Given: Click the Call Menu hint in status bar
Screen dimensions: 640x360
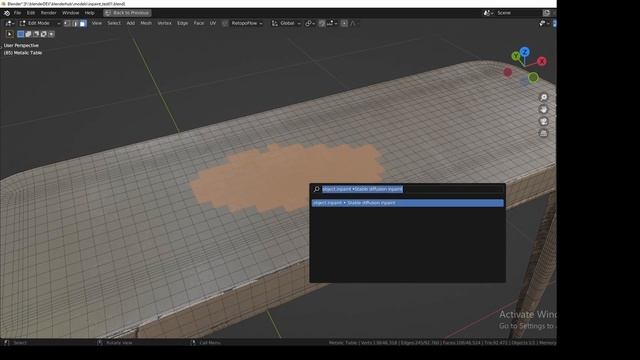Looking at the screenshot, I should pyautogui.click(x=210, y=343).
